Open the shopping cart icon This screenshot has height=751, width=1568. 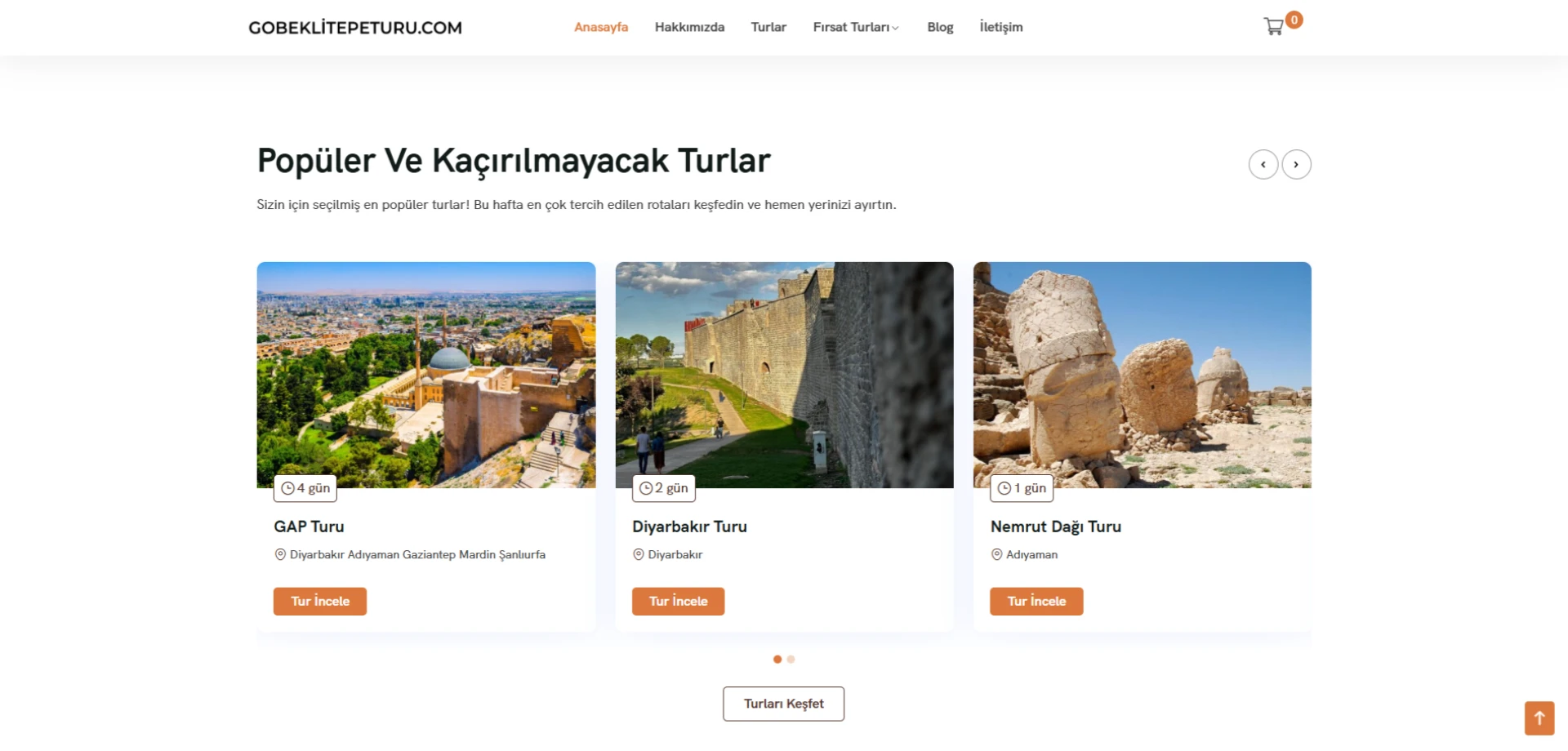pyautogui.click(x=1273, y=27)
